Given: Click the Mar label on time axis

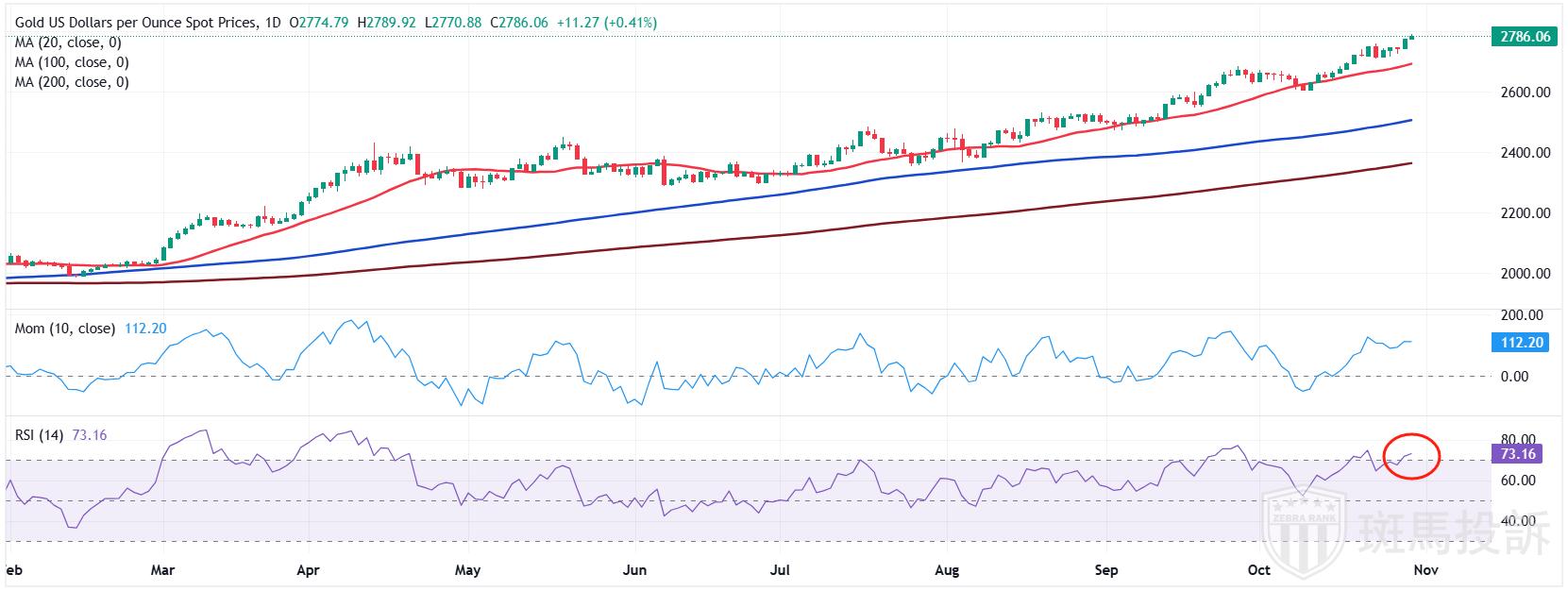Looking at the screenshot, I should [x=162, y=570].
